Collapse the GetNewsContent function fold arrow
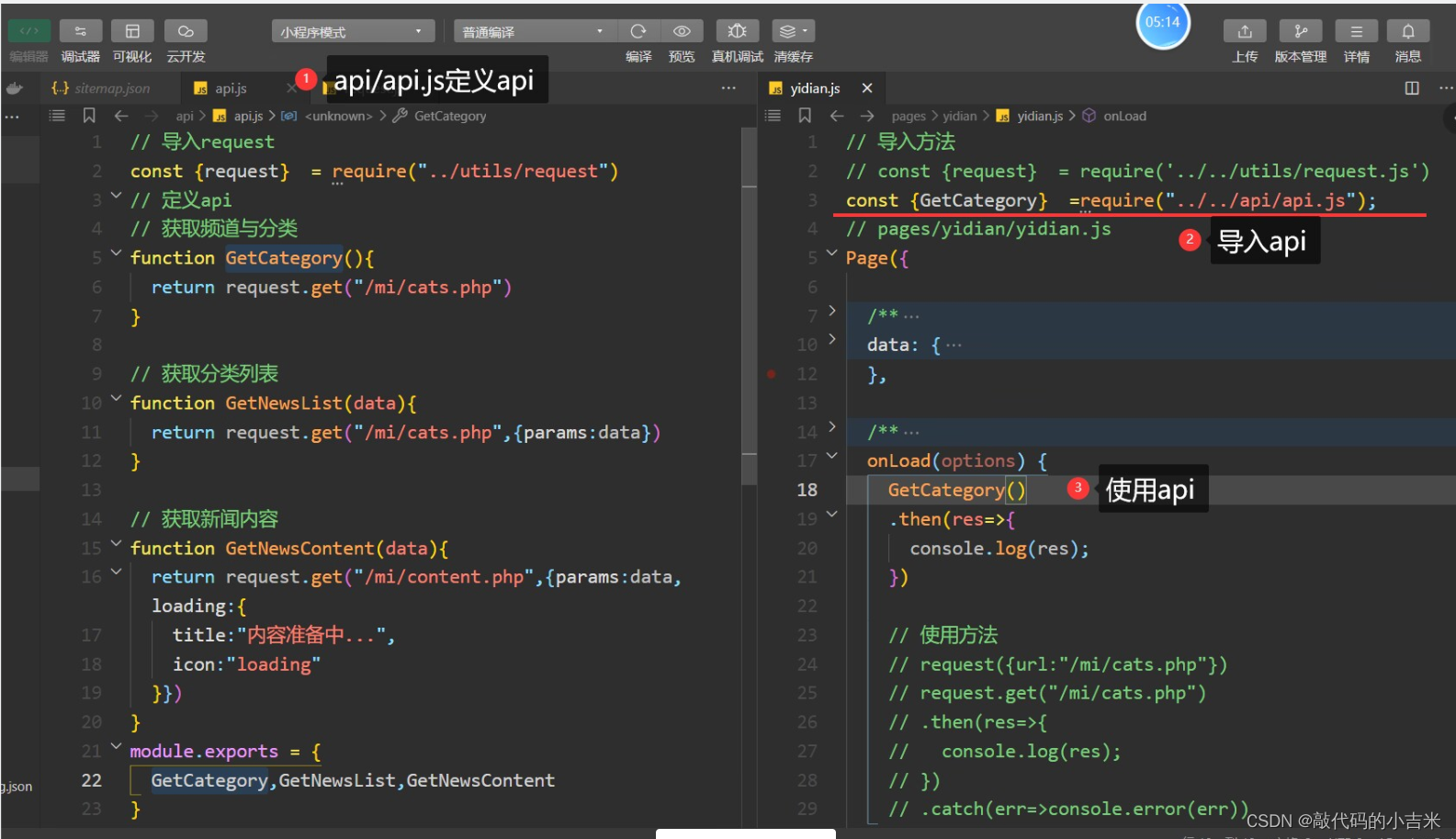 116,543
